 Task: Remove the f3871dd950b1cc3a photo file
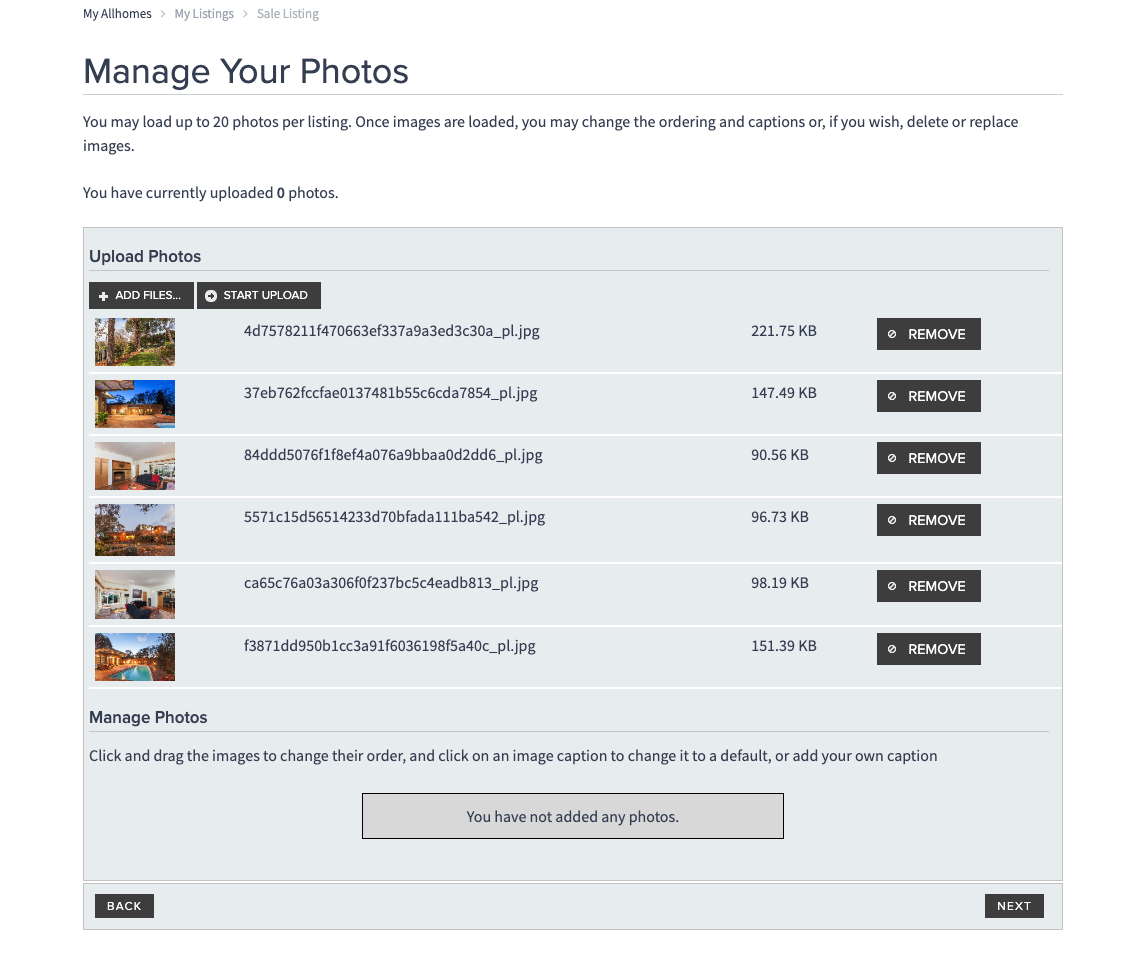point(928,649)
